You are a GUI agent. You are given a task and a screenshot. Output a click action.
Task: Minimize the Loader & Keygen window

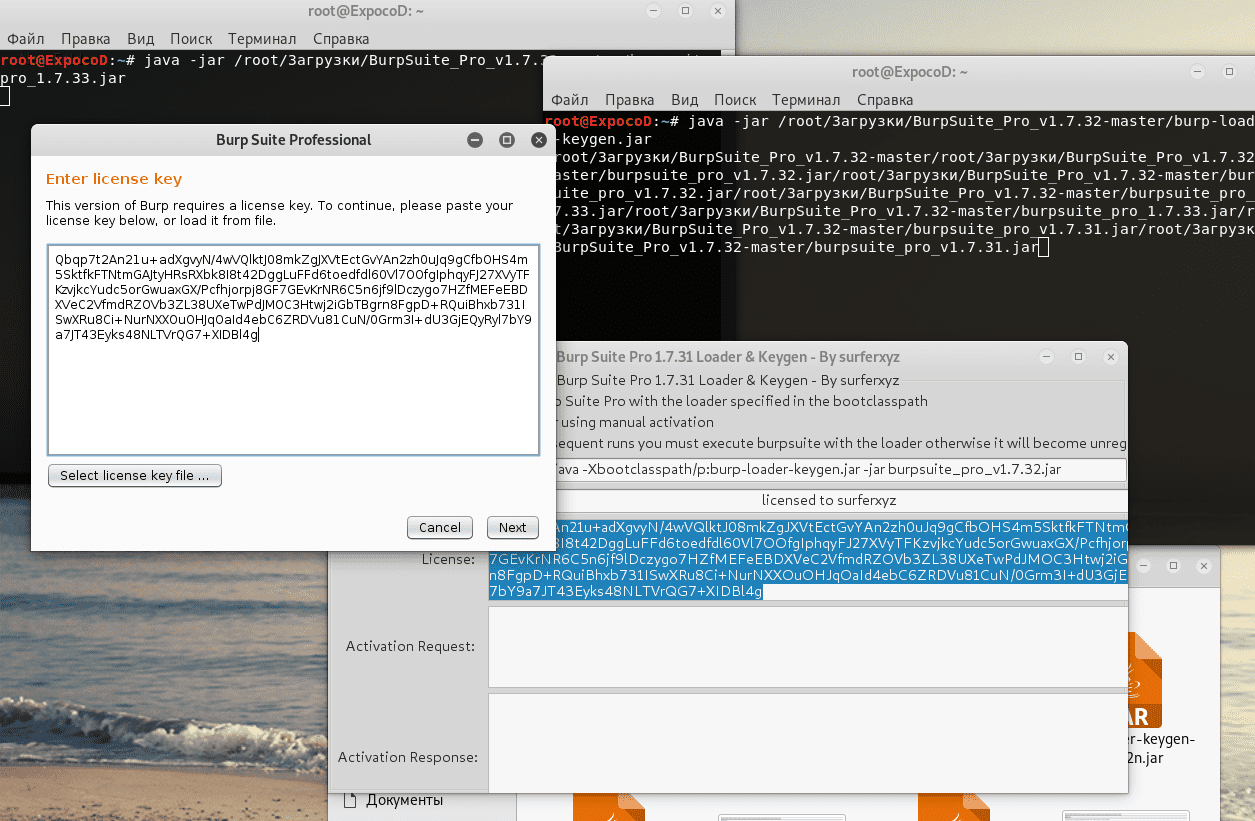[1047, 357]
